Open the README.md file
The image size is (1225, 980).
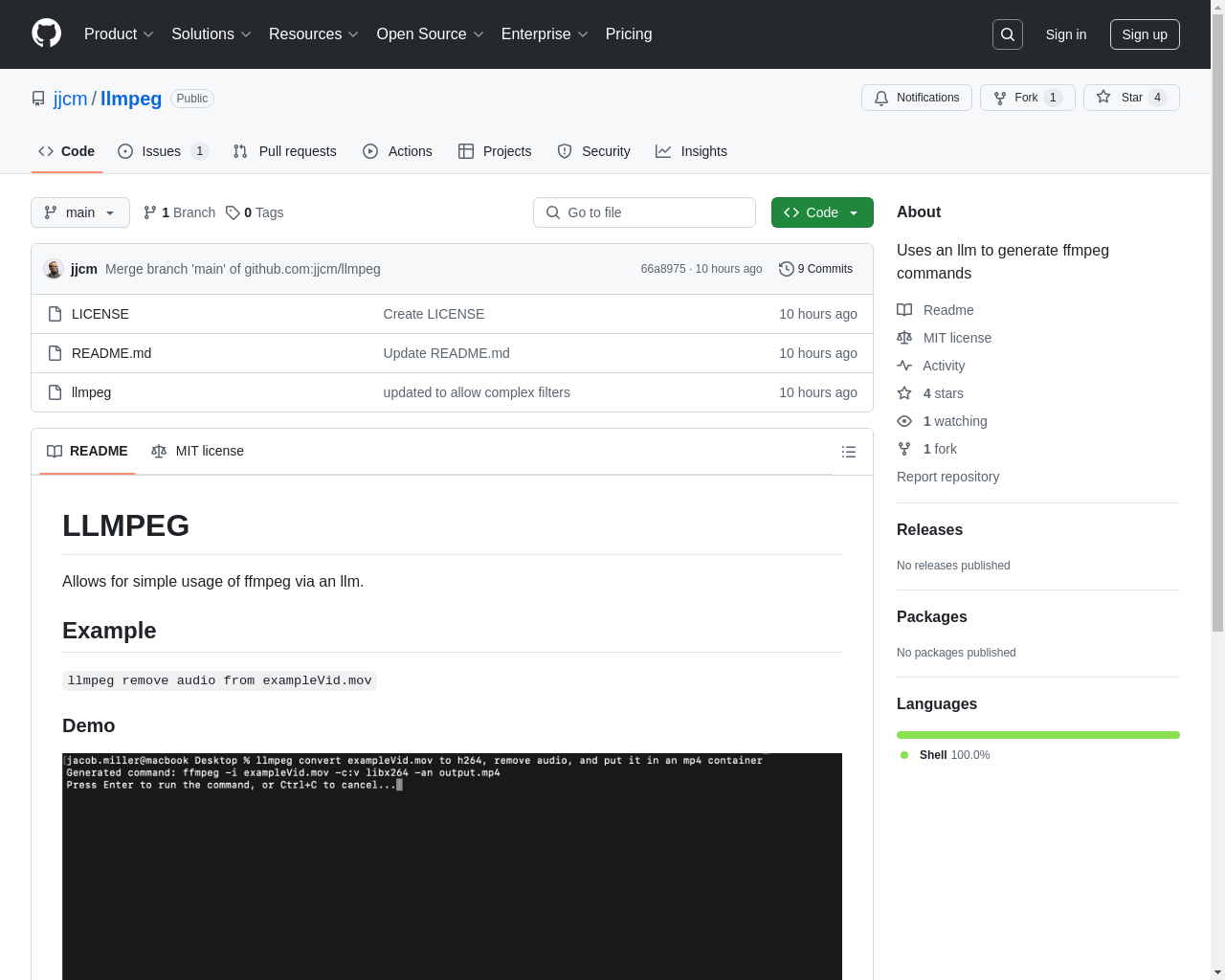(111, 353)
